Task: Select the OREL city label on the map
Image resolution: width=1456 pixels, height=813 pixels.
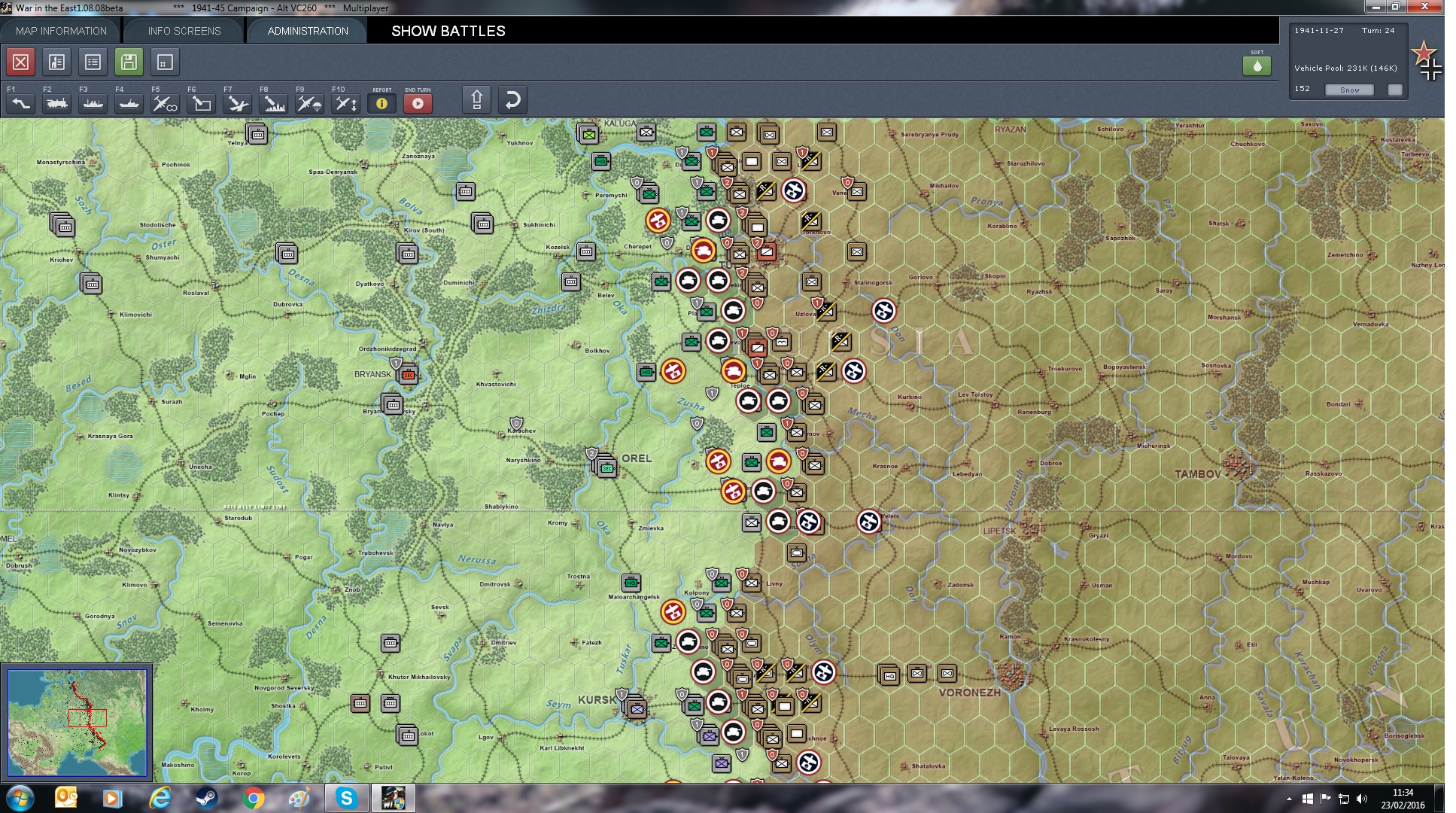Action: click(x=637, y=458)
